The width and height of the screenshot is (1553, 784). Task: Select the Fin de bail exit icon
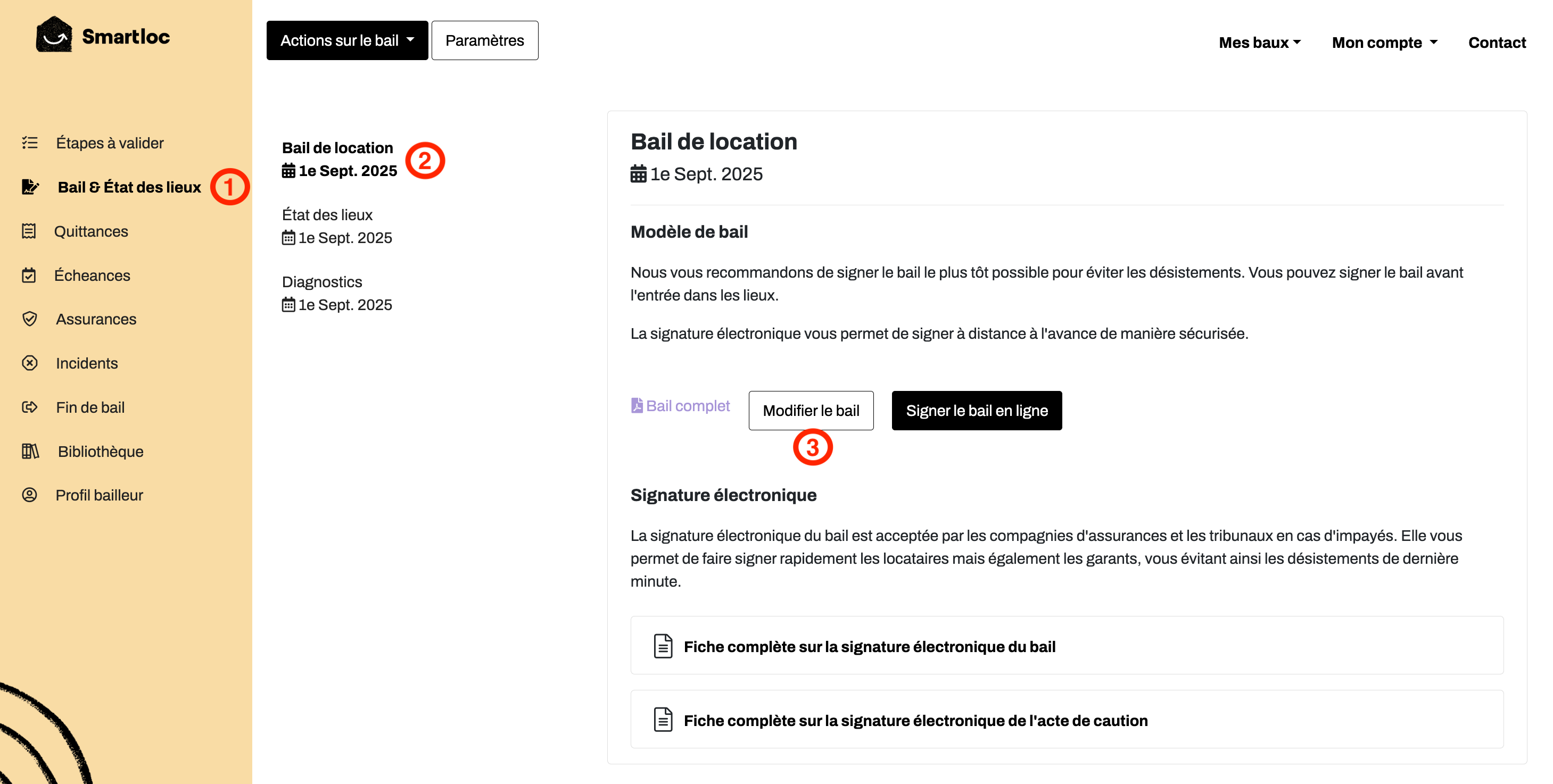30,407
